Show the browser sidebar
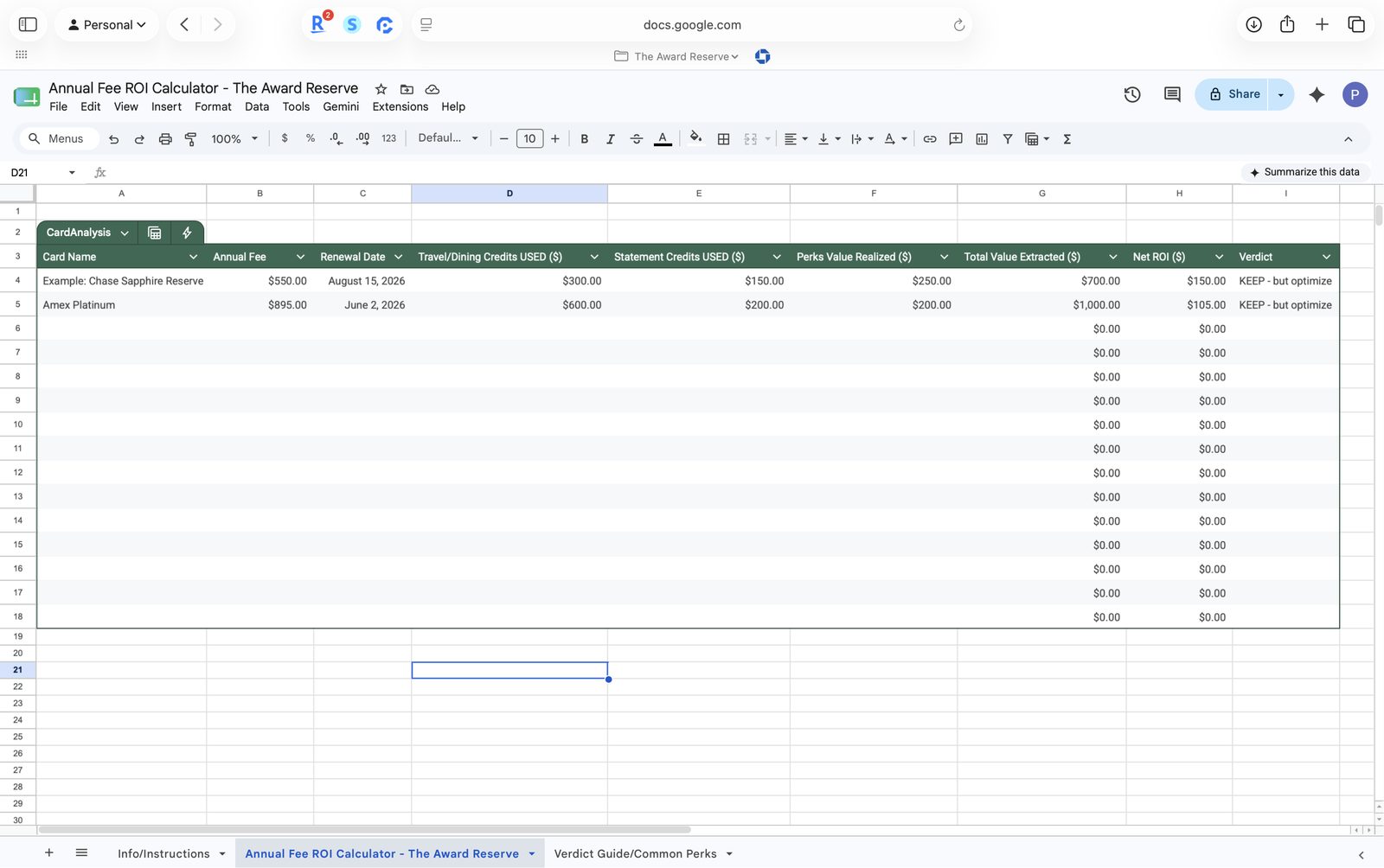The image size is (1384, 868). pyautogui.click(x=28, y=24)
